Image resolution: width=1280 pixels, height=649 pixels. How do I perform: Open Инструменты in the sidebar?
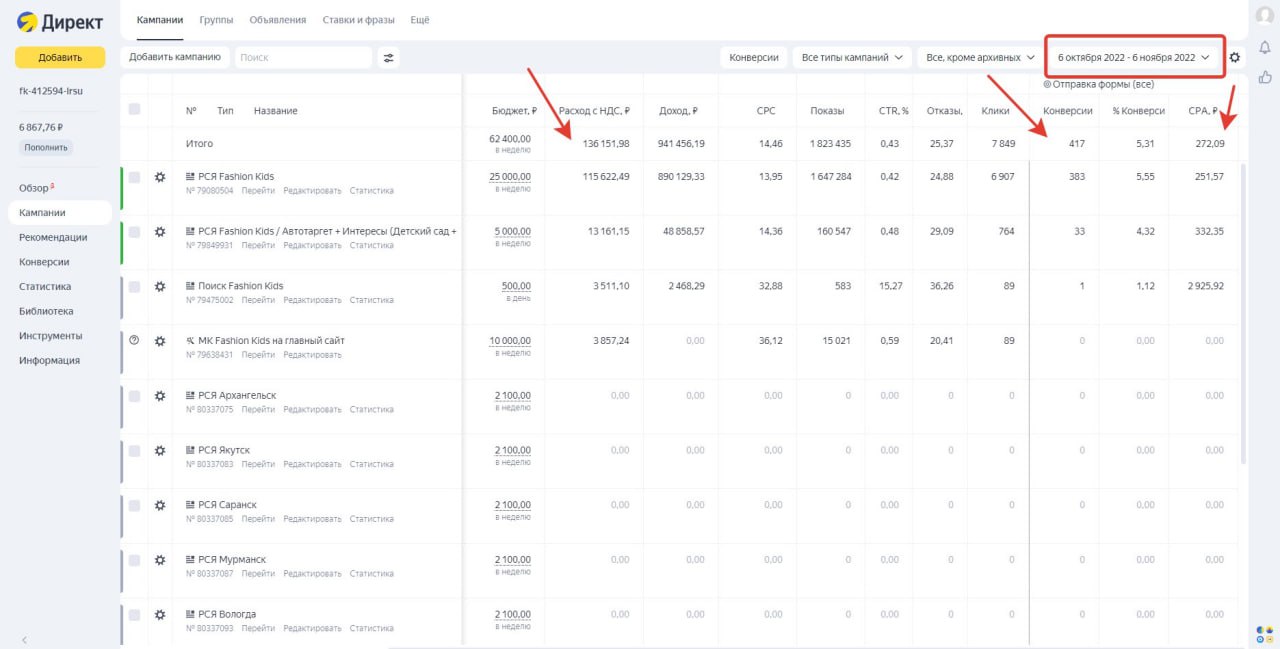[50, 336]
